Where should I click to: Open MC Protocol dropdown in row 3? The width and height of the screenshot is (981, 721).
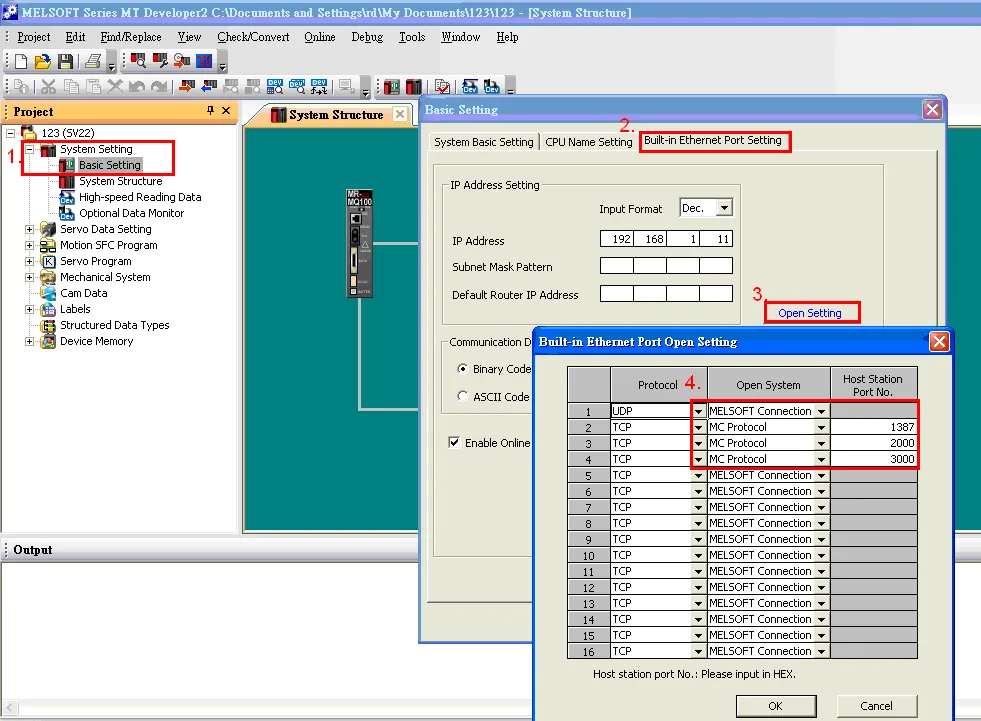point(821,443)
